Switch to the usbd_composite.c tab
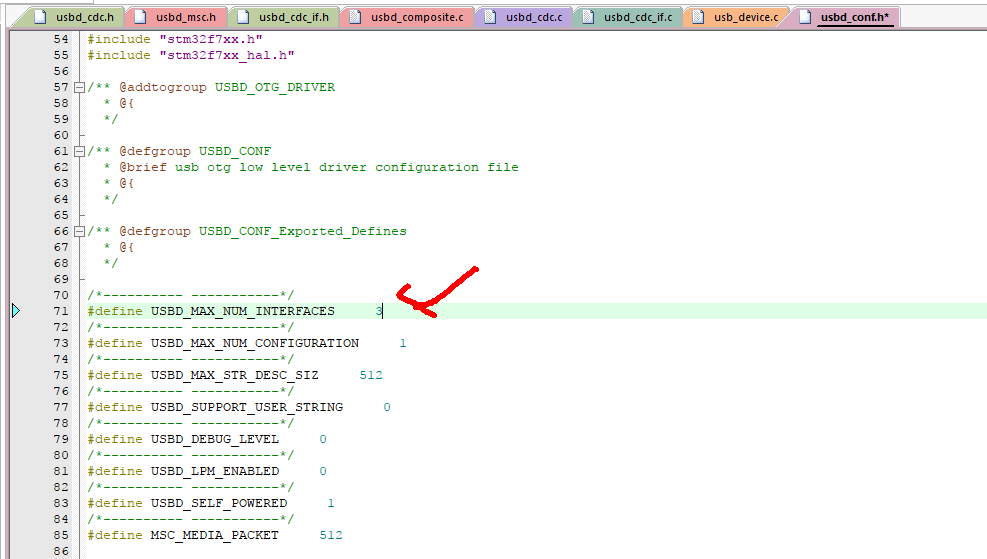 [407, 17]
